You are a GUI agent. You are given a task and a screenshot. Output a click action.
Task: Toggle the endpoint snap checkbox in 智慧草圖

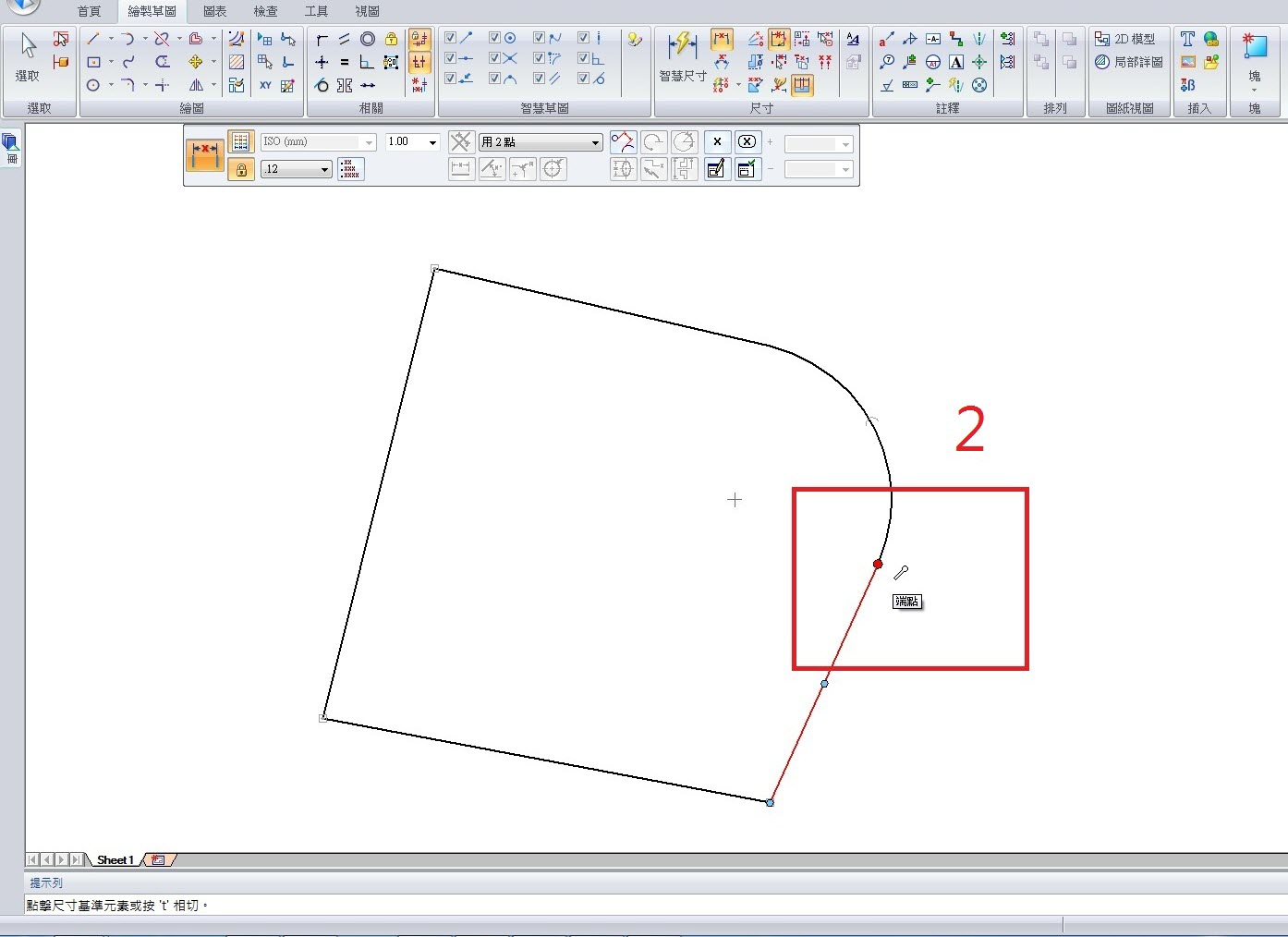click(x=450, y=38)
